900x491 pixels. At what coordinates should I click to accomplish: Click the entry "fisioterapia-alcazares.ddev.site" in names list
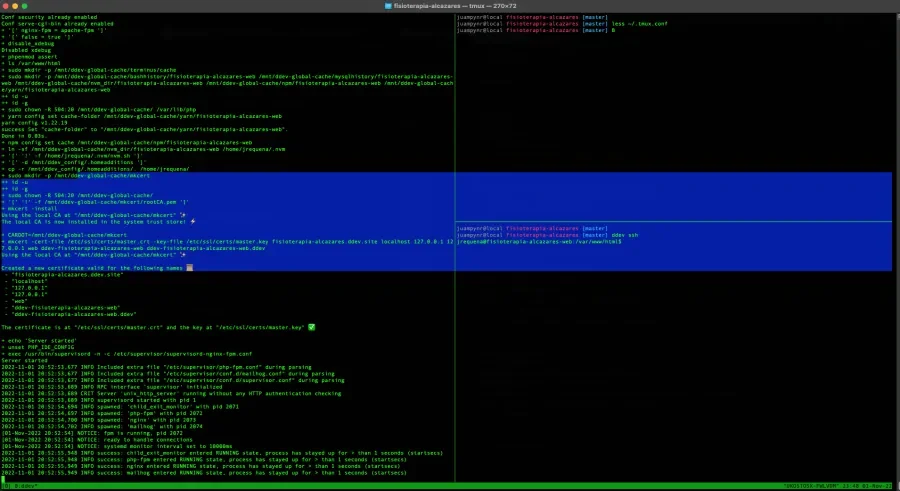(67, 275)
